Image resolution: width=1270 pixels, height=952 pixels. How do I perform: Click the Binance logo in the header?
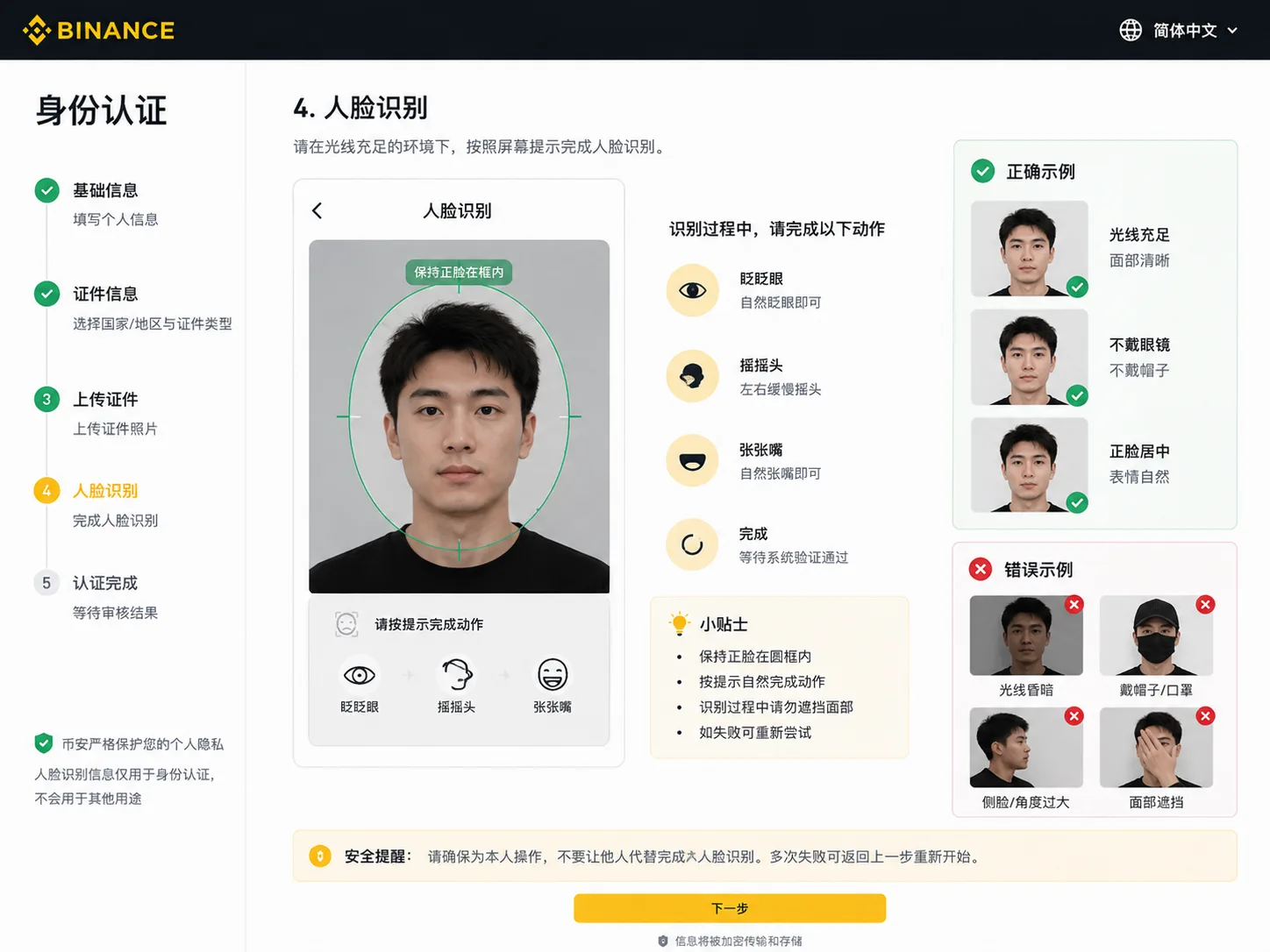pos(98,30)
